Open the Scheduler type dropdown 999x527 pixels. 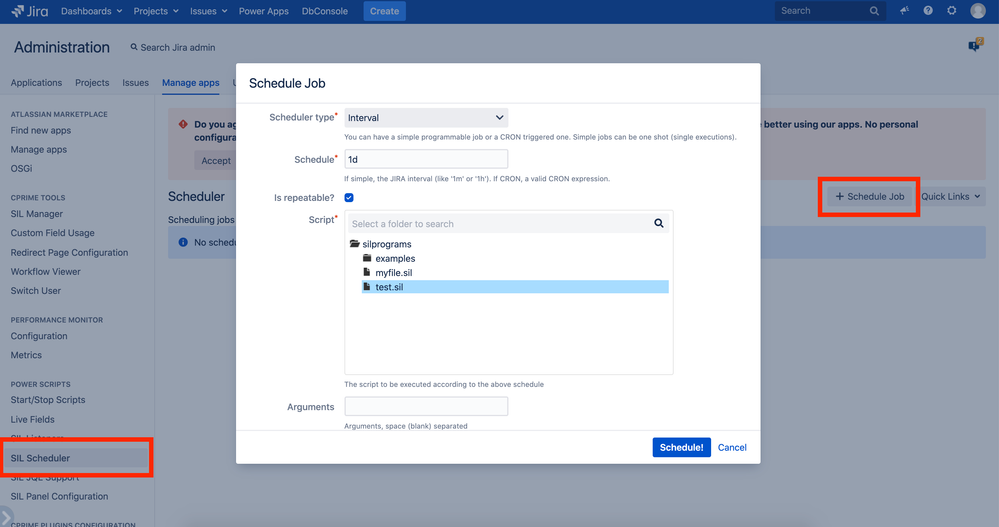coord(426,117)
